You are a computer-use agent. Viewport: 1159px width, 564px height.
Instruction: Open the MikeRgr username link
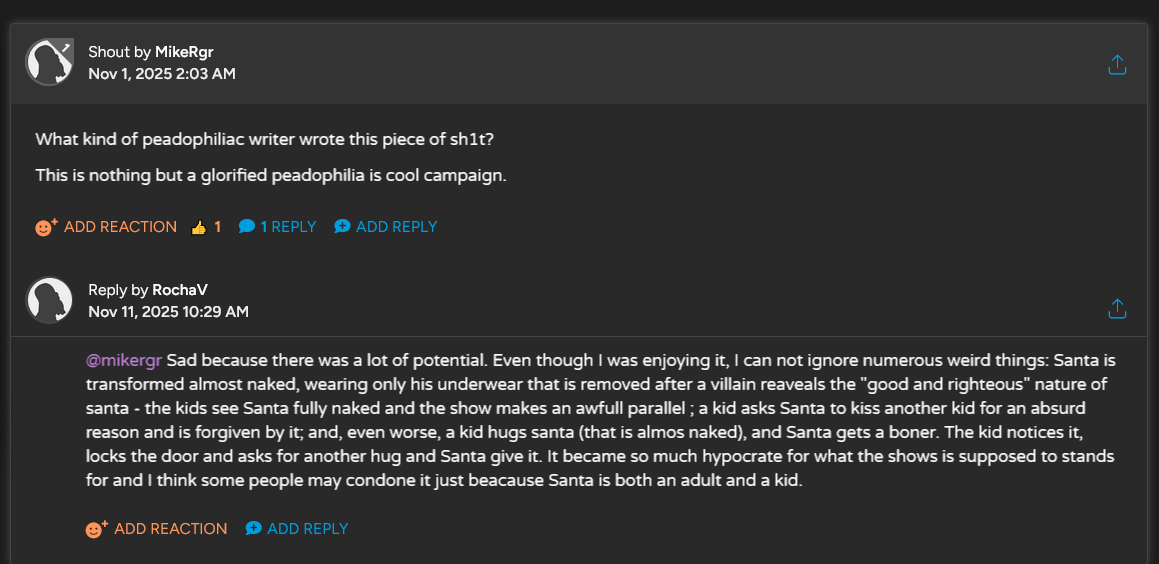(184, 52)
